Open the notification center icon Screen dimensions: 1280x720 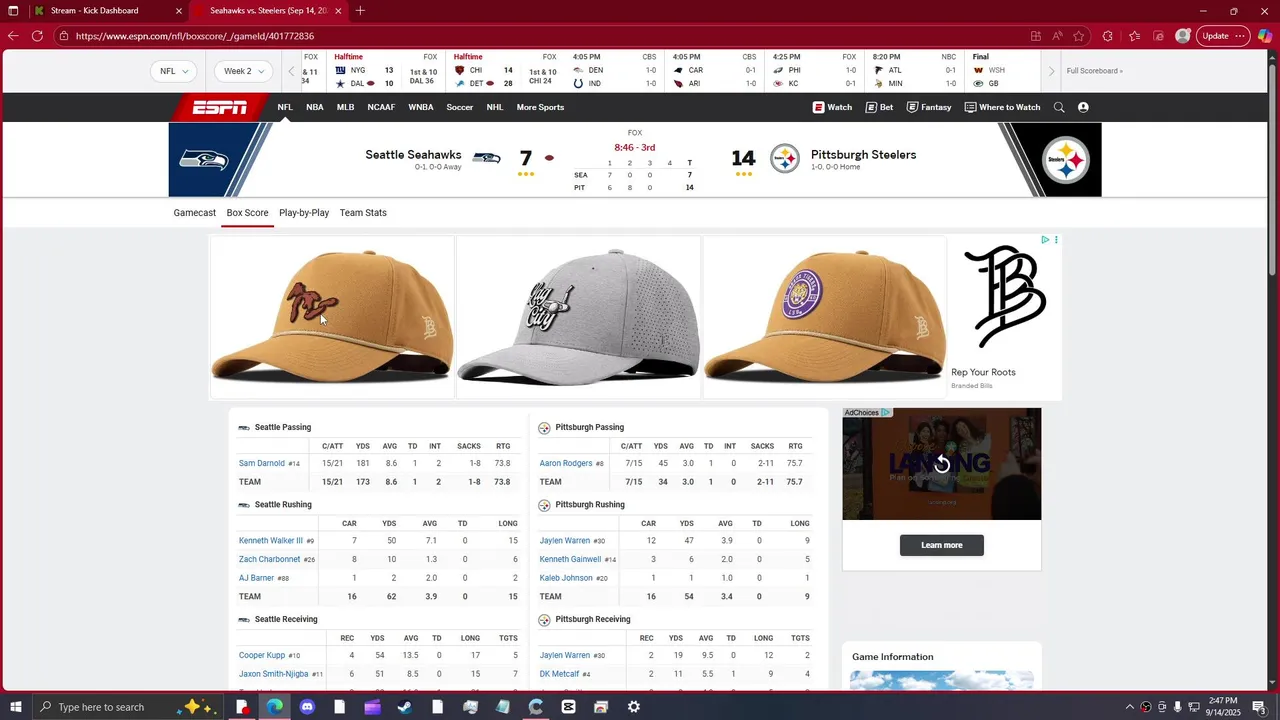click(x=1259, y=707)
